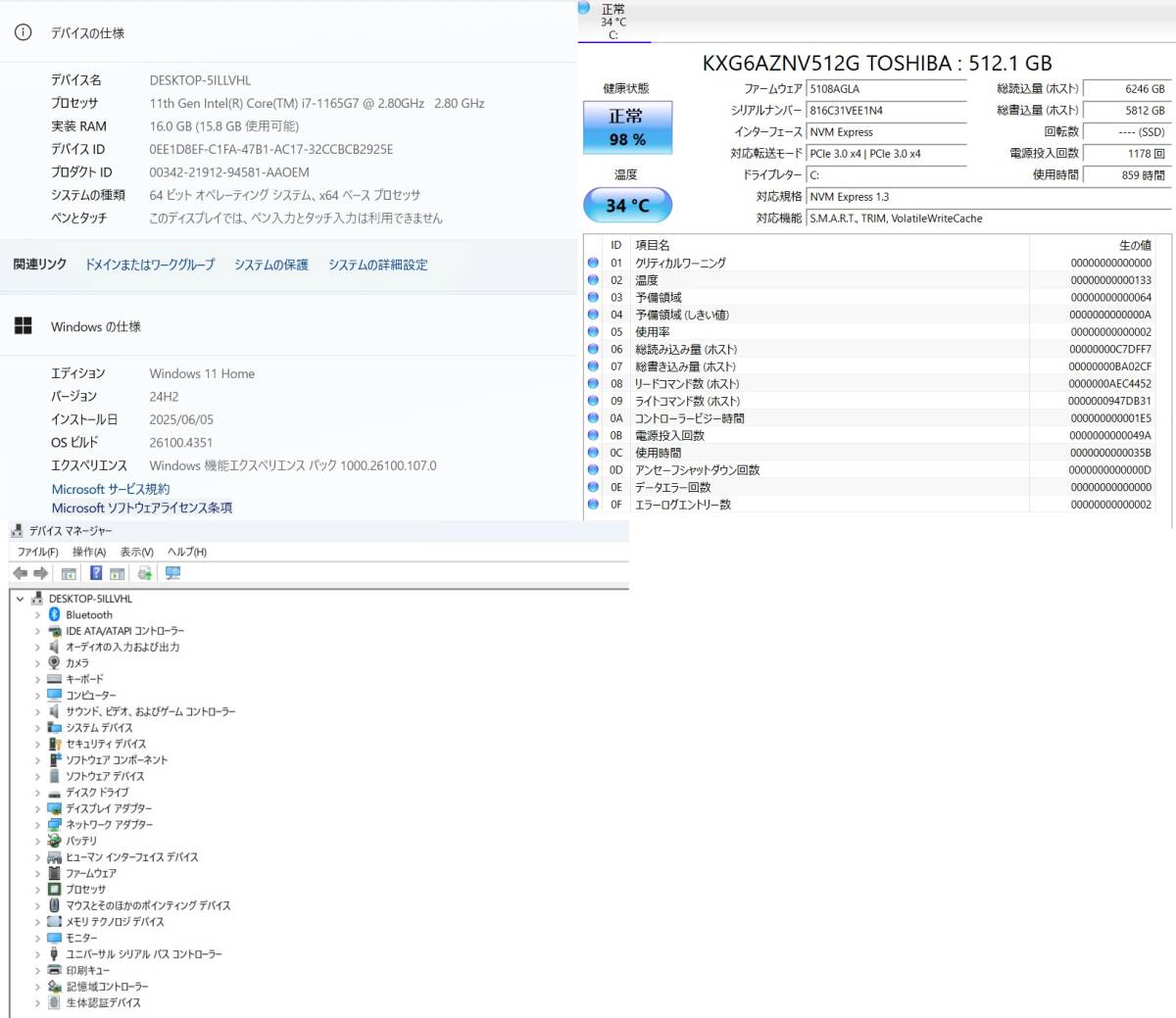Viewport: 1176px width, 1018px height.
Task: Select the ソフトウェア コンポーネント tree item
Action: click(x=117, y=760)
